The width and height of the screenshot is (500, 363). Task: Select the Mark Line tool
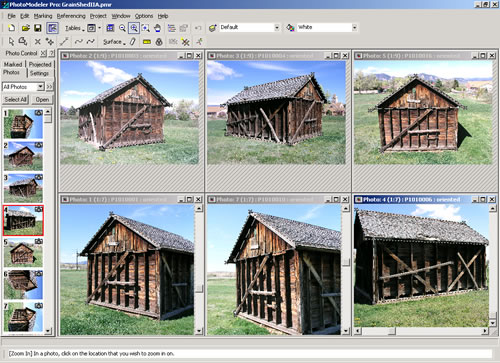click(64, 42)
